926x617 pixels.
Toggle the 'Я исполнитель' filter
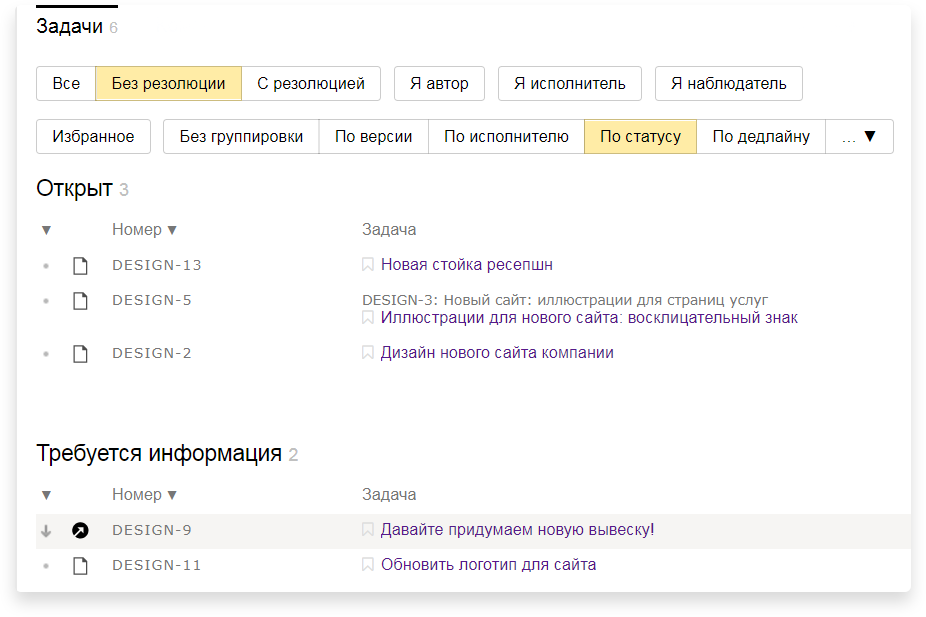(569, 83)
